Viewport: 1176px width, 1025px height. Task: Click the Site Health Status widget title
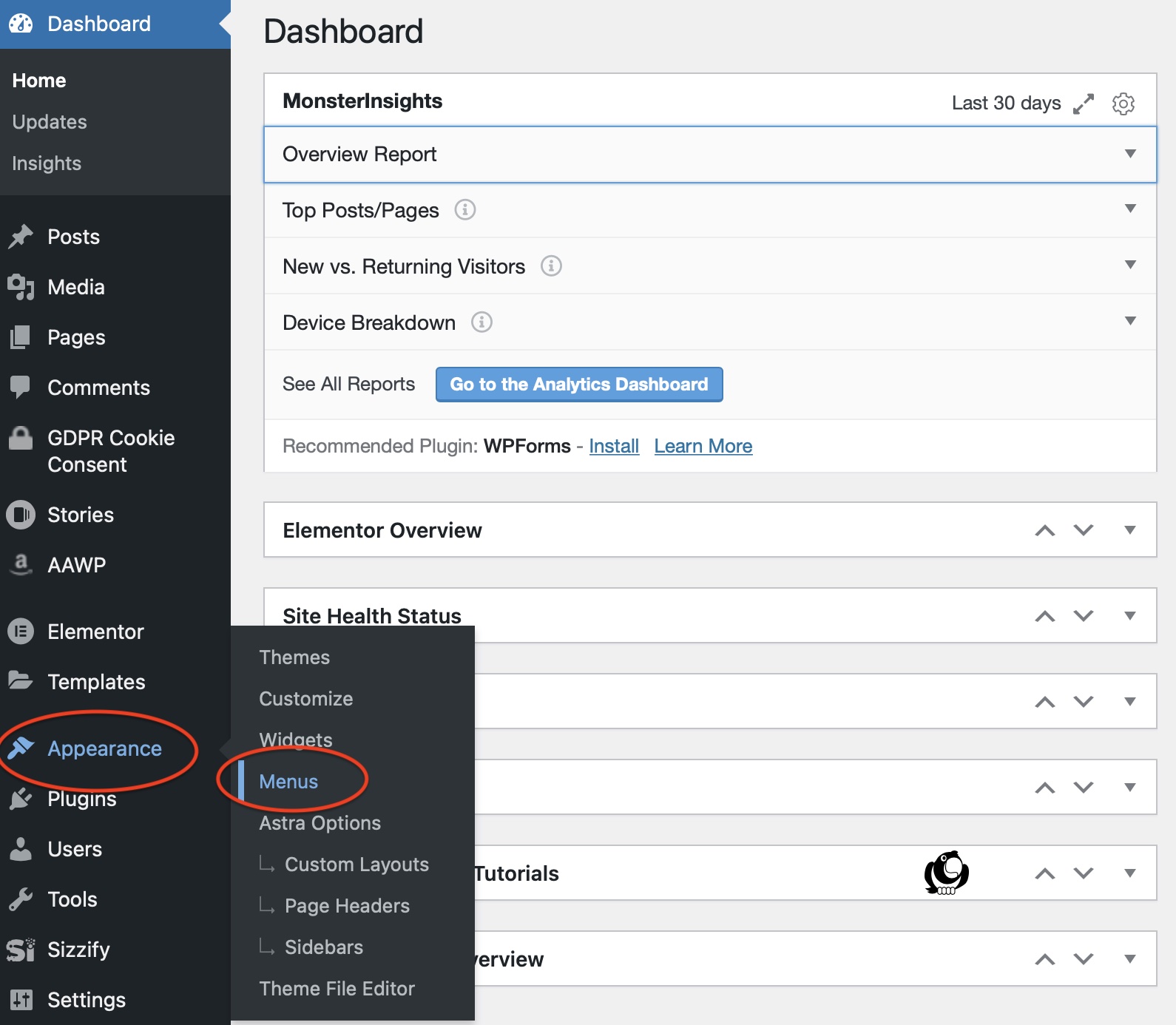click(x=372, y=616)
